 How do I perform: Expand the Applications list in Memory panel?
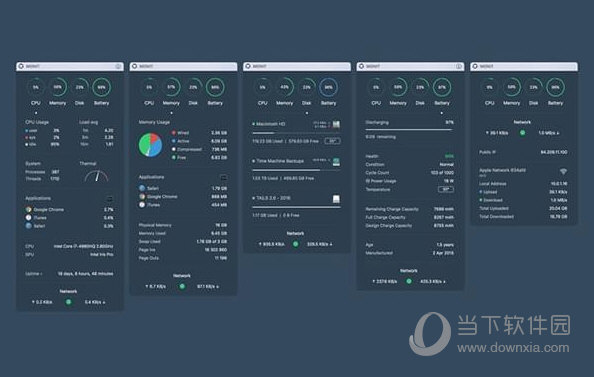coord(224,177)
